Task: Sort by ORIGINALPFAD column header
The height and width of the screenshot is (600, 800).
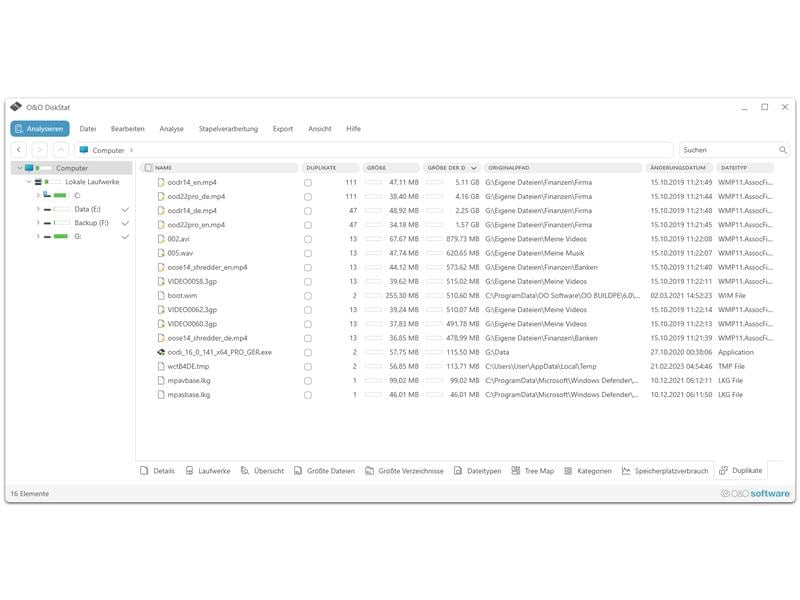Action: pyautogui.click(x=563, y=167)
